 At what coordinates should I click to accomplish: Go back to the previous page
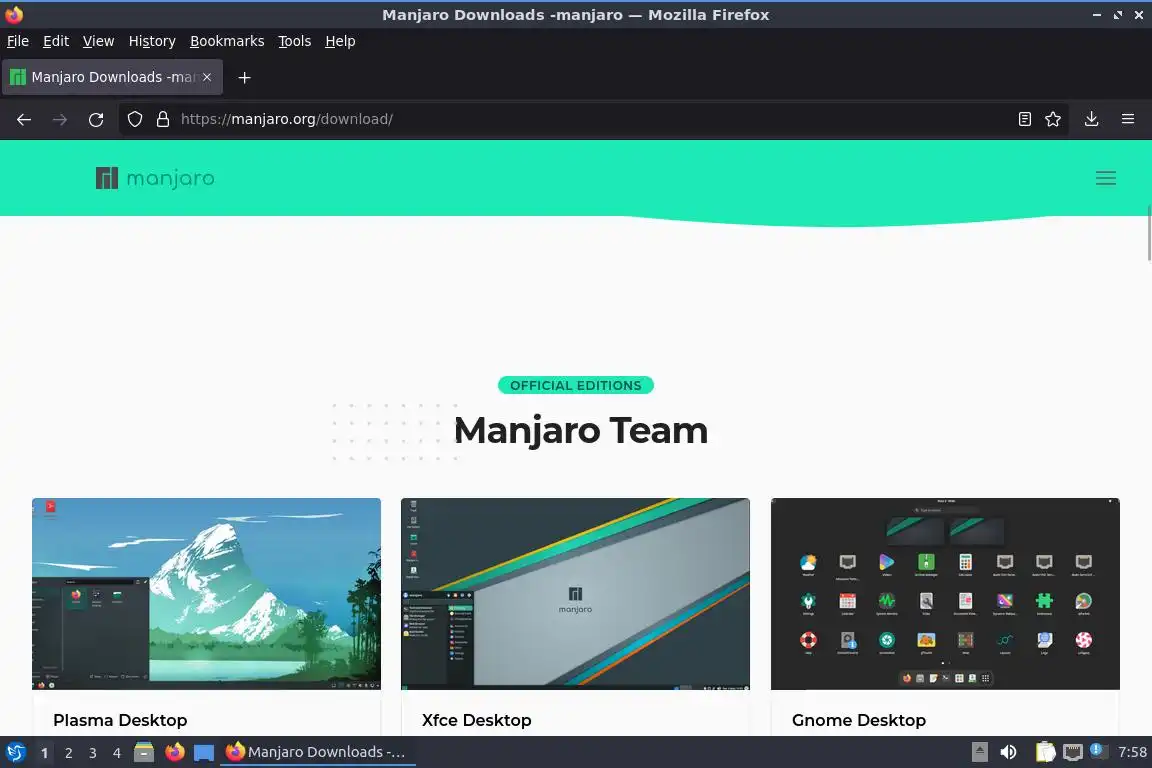[24, 119]
